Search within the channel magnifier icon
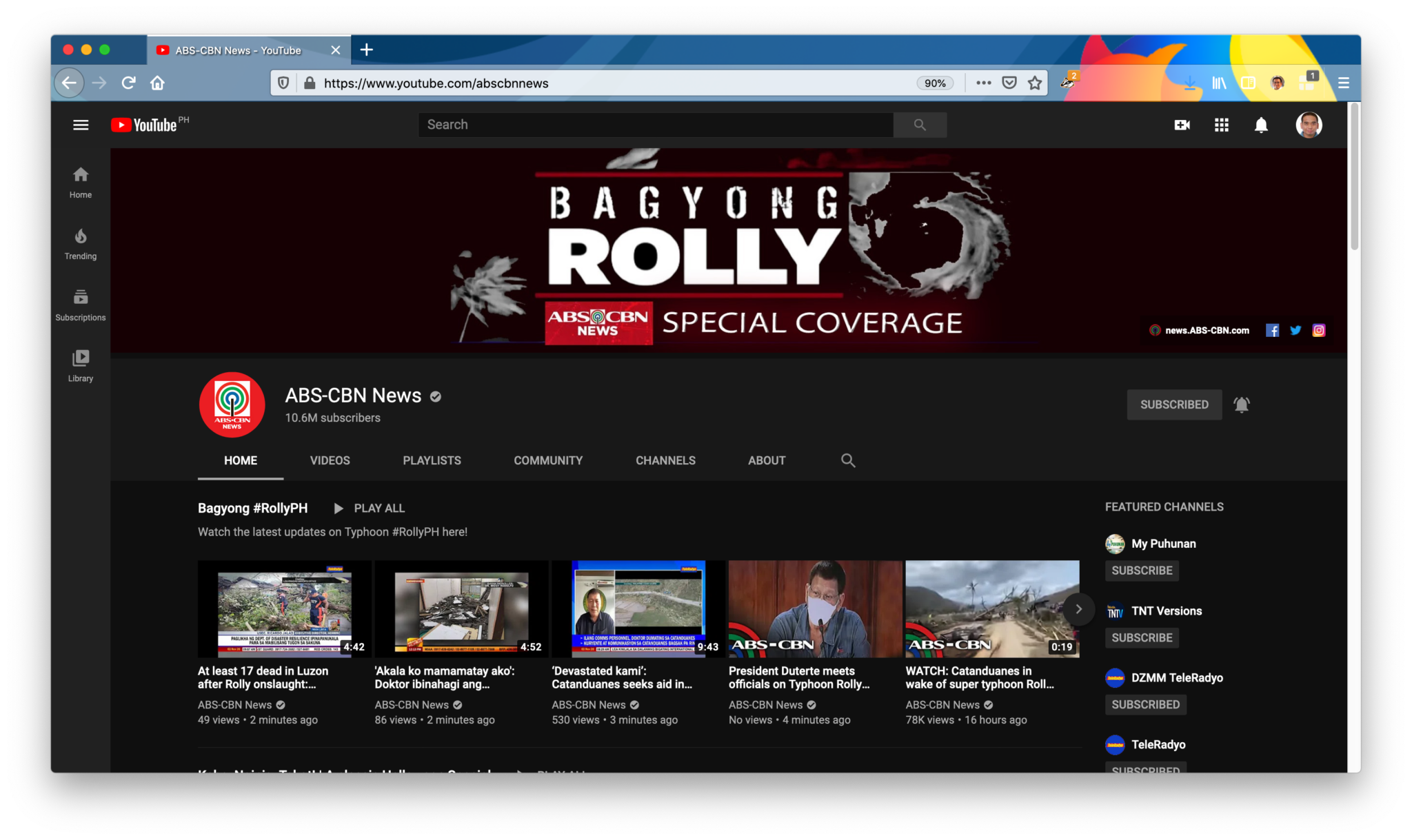1412x840 pixels. (x=848, y=460)
